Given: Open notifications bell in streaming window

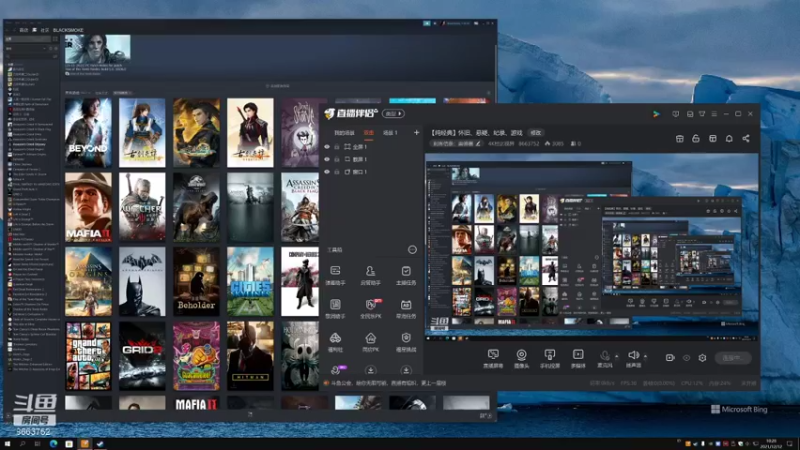Looking at the screenshot, I should point(729,138).
